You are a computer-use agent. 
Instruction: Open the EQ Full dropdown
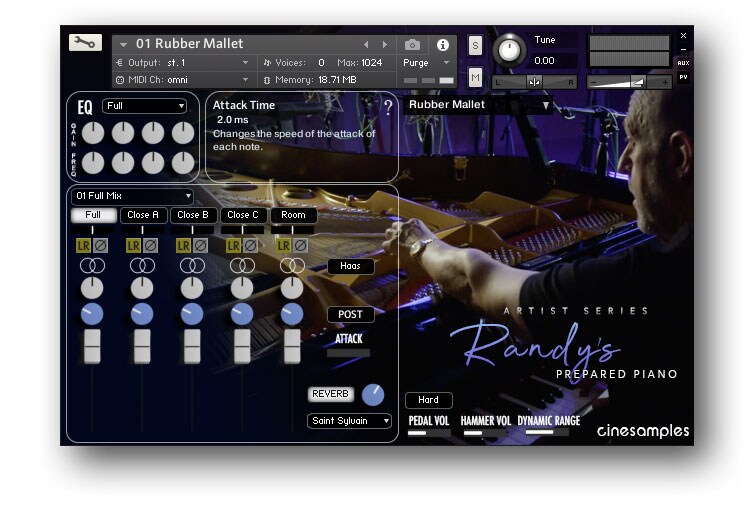tap(144, 106)
